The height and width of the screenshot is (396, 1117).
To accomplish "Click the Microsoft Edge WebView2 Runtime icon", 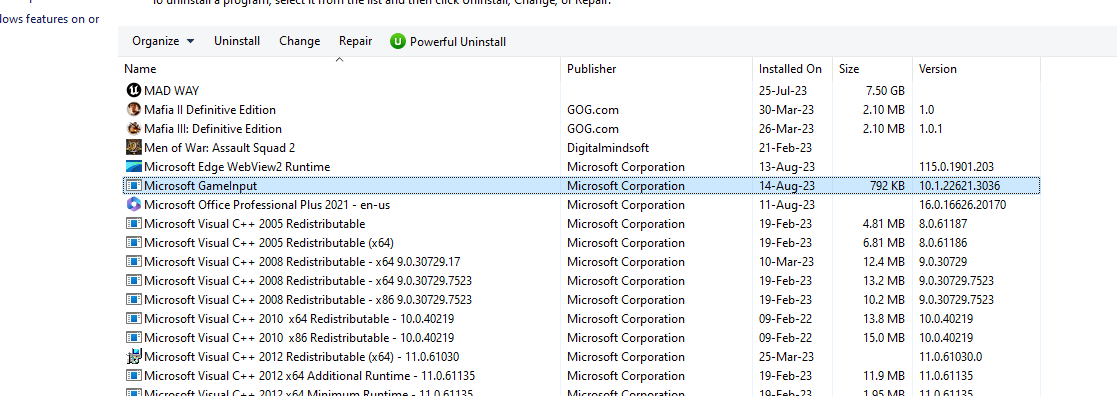I will pos(134,167).
